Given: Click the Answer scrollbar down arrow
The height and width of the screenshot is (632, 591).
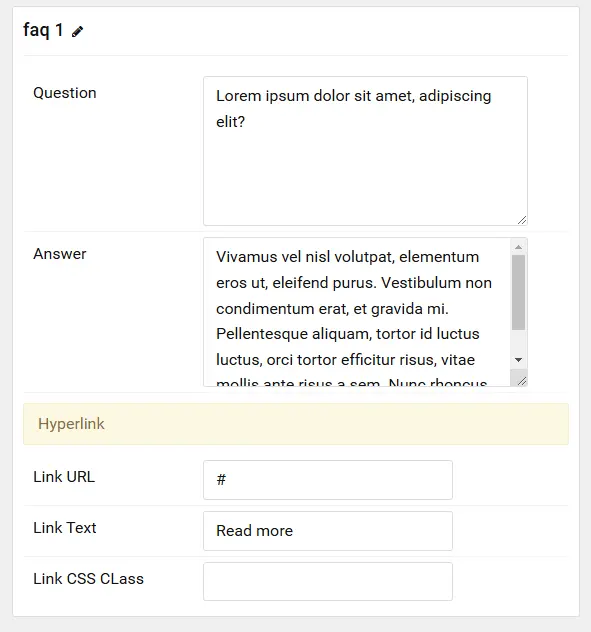Looking at the screenshot, I should [518, 360].
